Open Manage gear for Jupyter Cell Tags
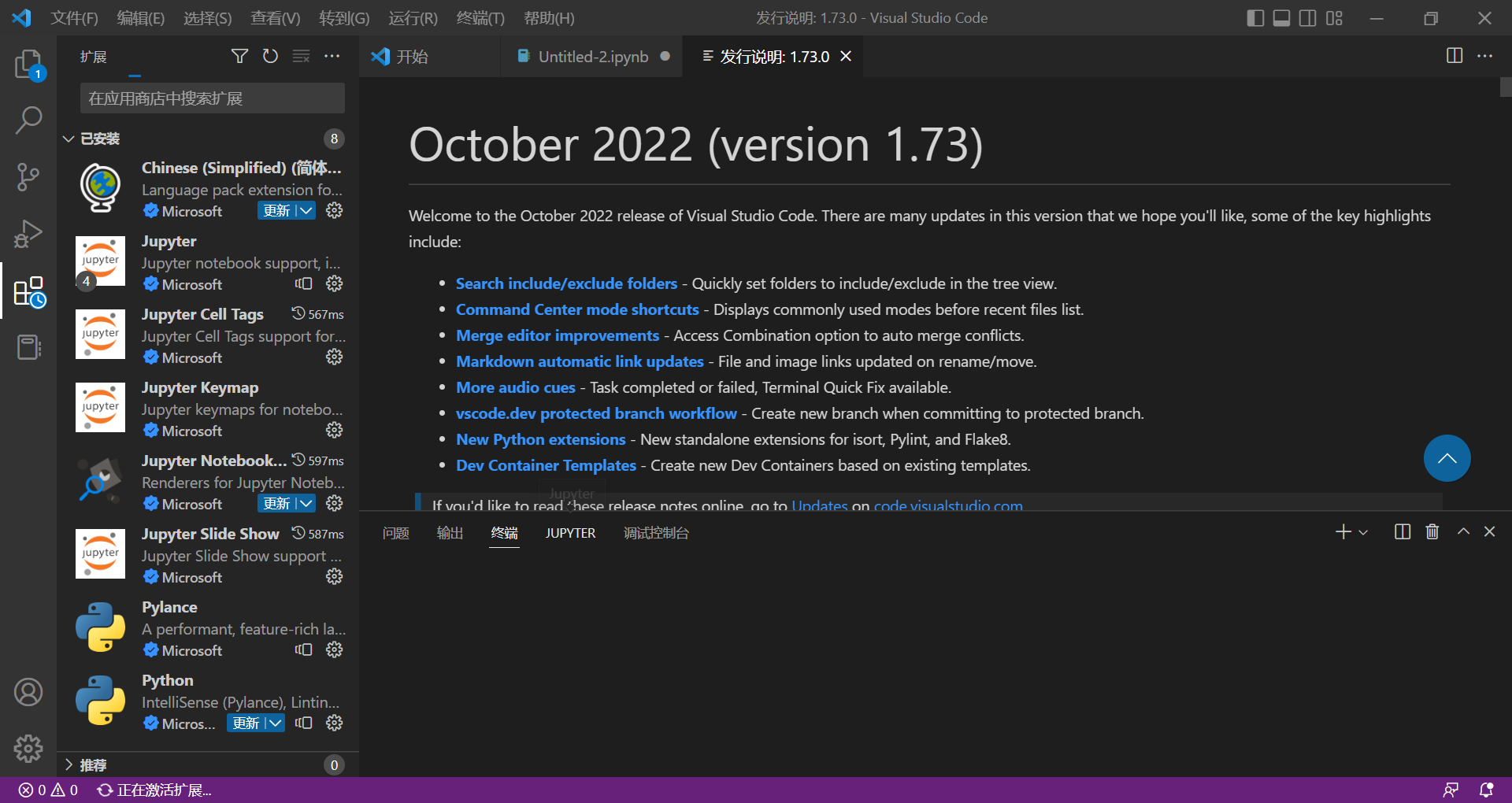Viewport: 1512px width, 803px height. pyautogui.click(x=335, y=357)
